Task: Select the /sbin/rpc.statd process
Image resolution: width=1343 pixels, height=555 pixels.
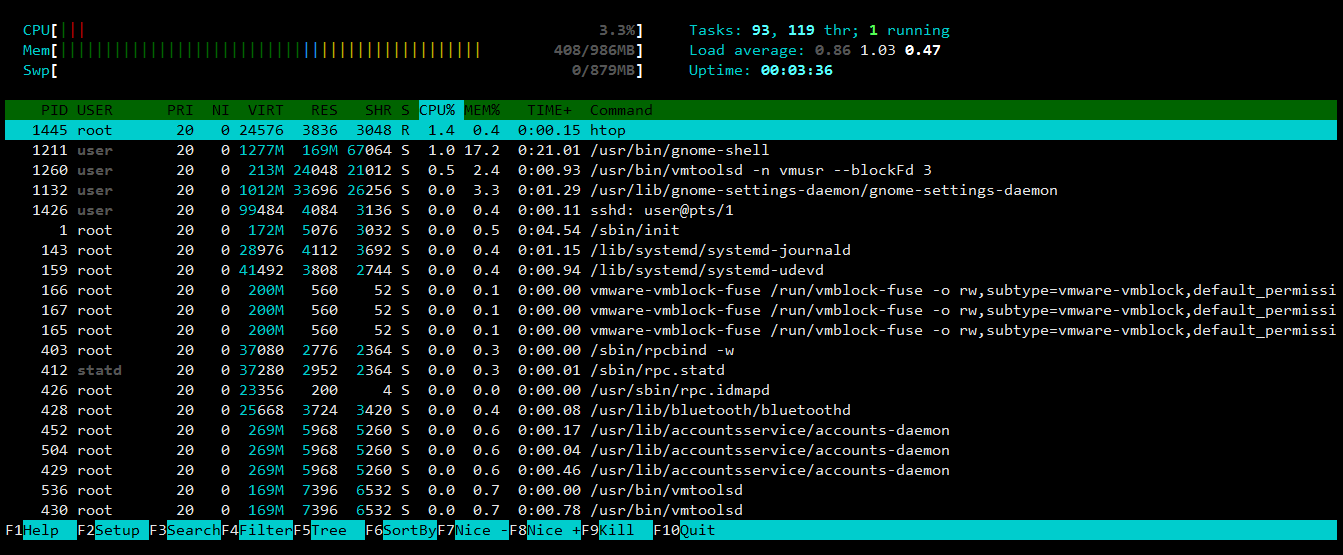Action: [671, 370]
